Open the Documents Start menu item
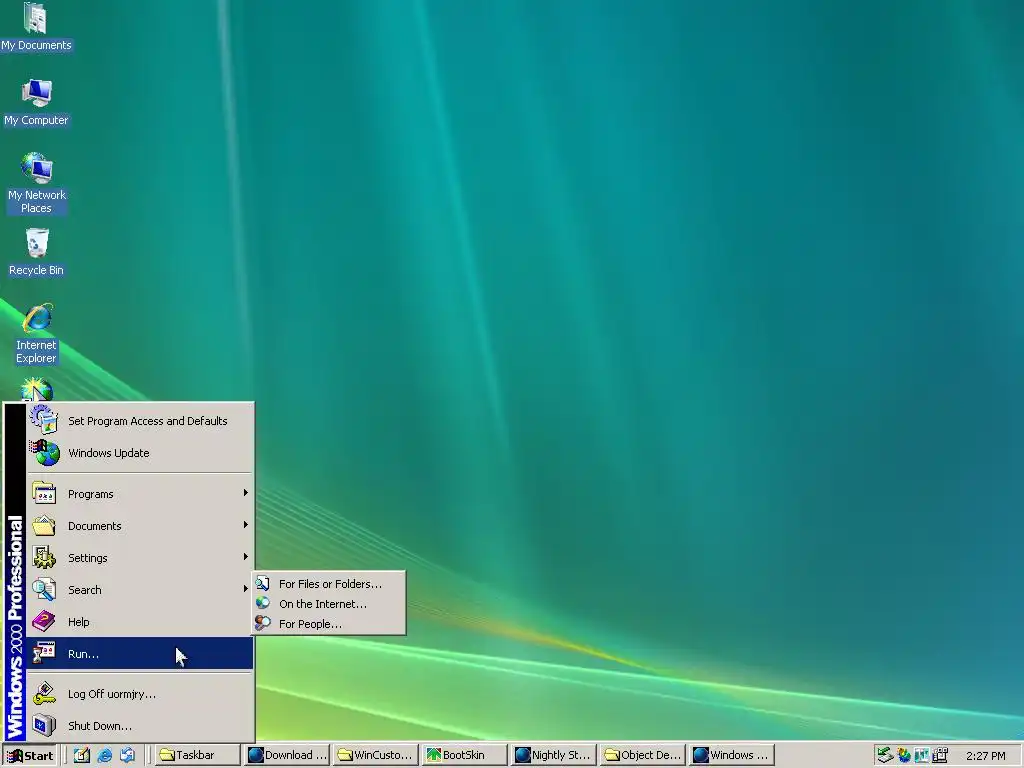This screenshot has height=768, width=1024. 140,526
